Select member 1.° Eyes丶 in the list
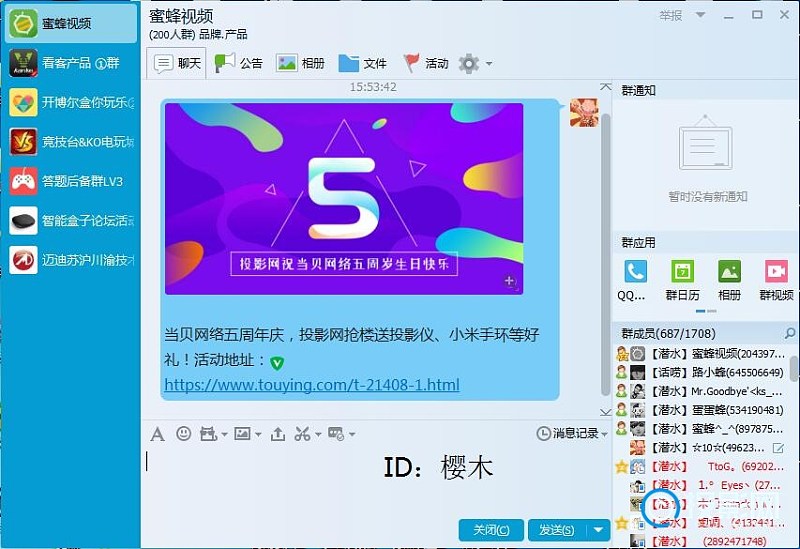Viewport: 800px width, 549px height. (x=701, y=485)
